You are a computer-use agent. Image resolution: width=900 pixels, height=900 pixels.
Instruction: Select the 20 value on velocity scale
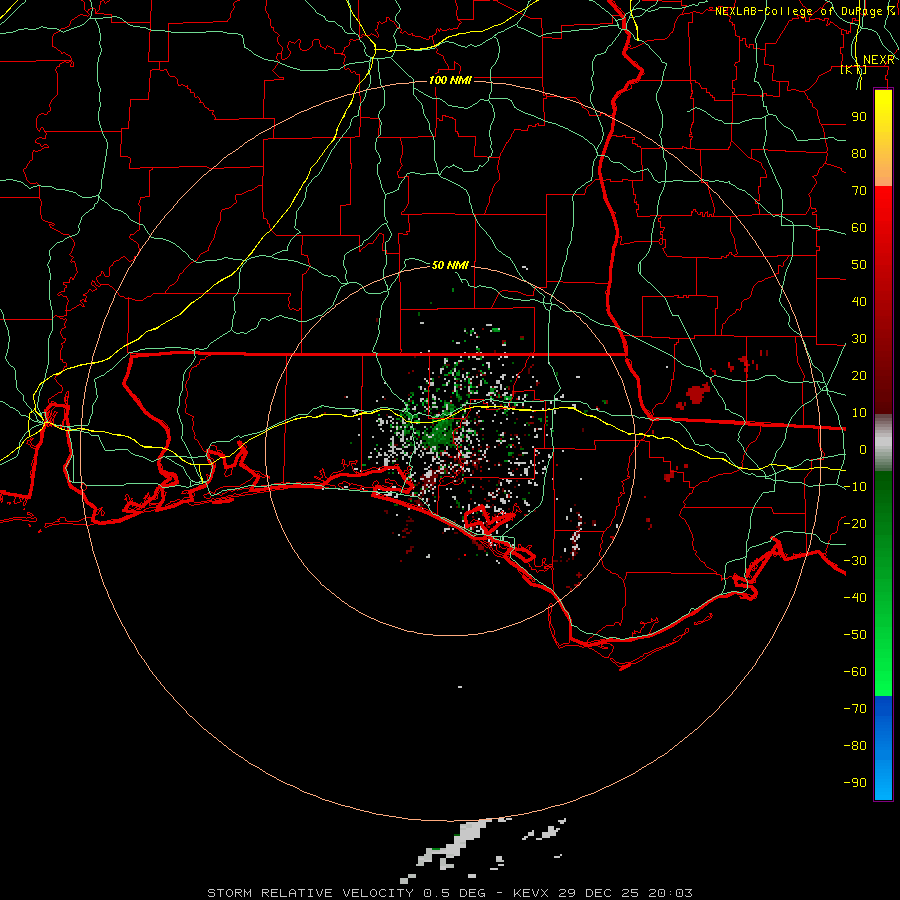859,375
